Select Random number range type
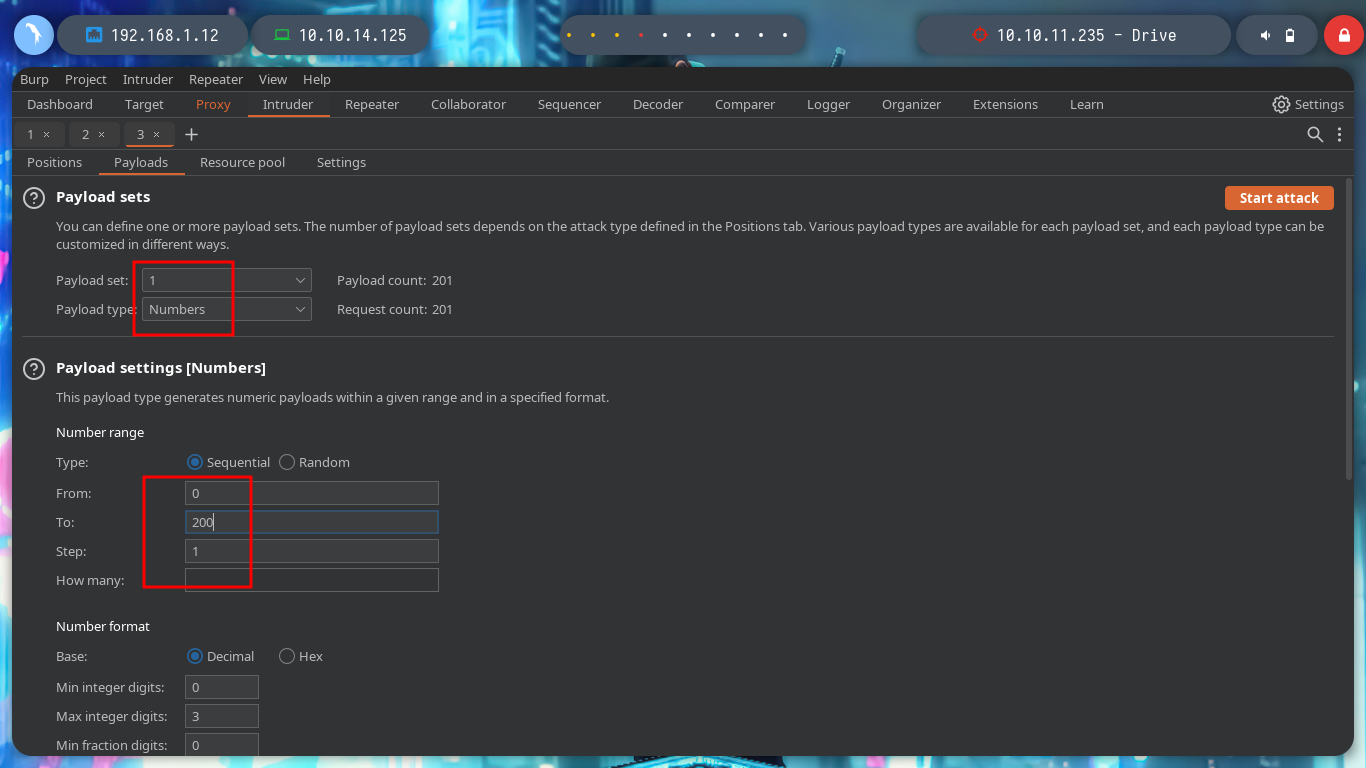This screenshot has height=768, width=1366. [287, 462]
